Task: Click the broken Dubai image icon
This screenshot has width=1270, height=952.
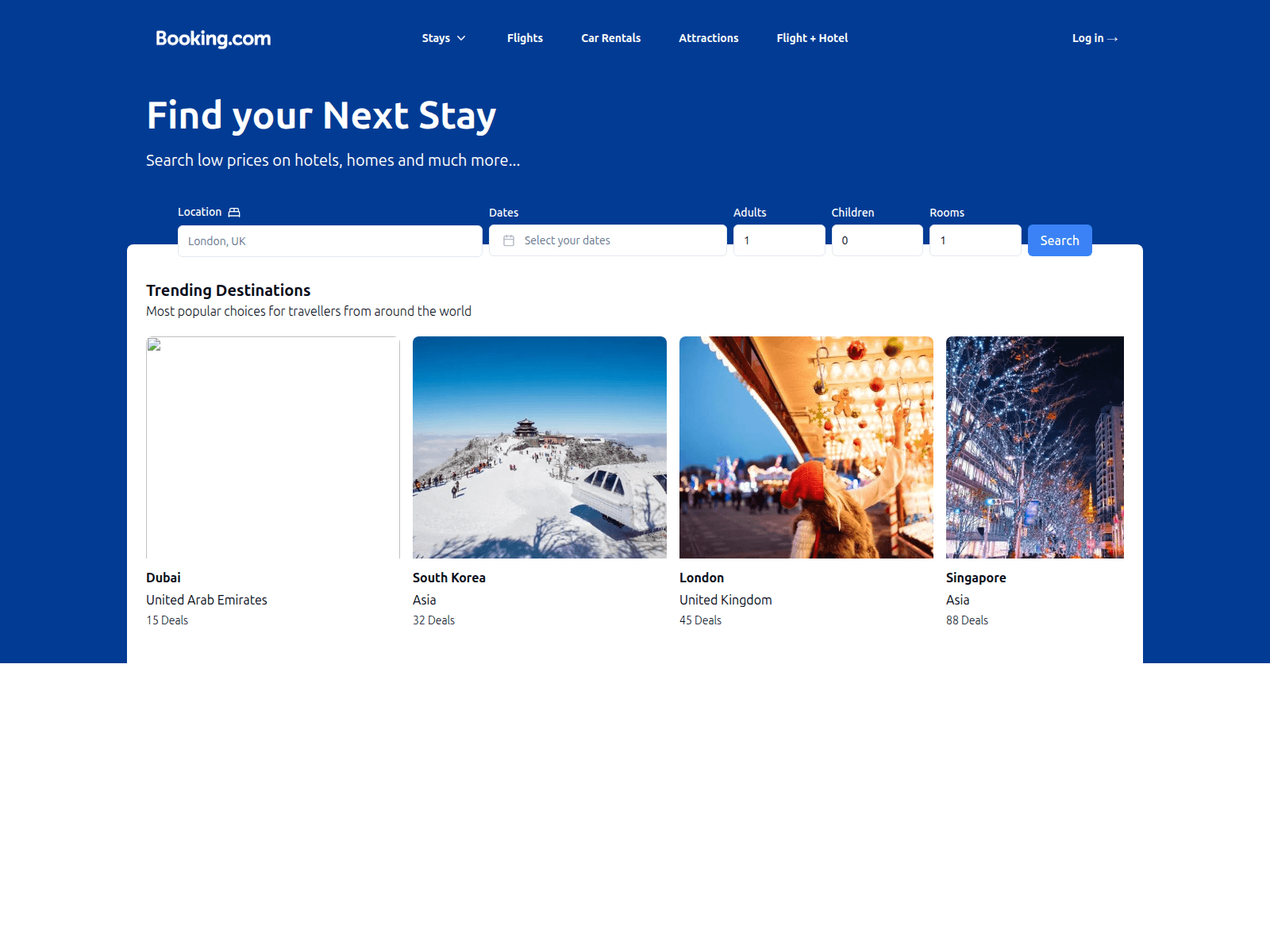Action: click(154, 344)
